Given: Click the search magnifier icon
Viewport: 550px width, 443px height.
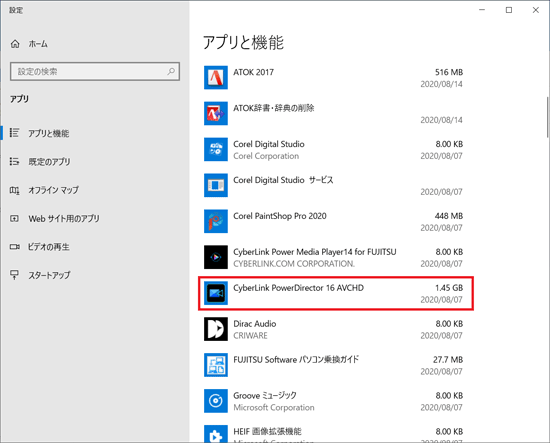Looking at the screenshot, I should (x=171, y=72).
